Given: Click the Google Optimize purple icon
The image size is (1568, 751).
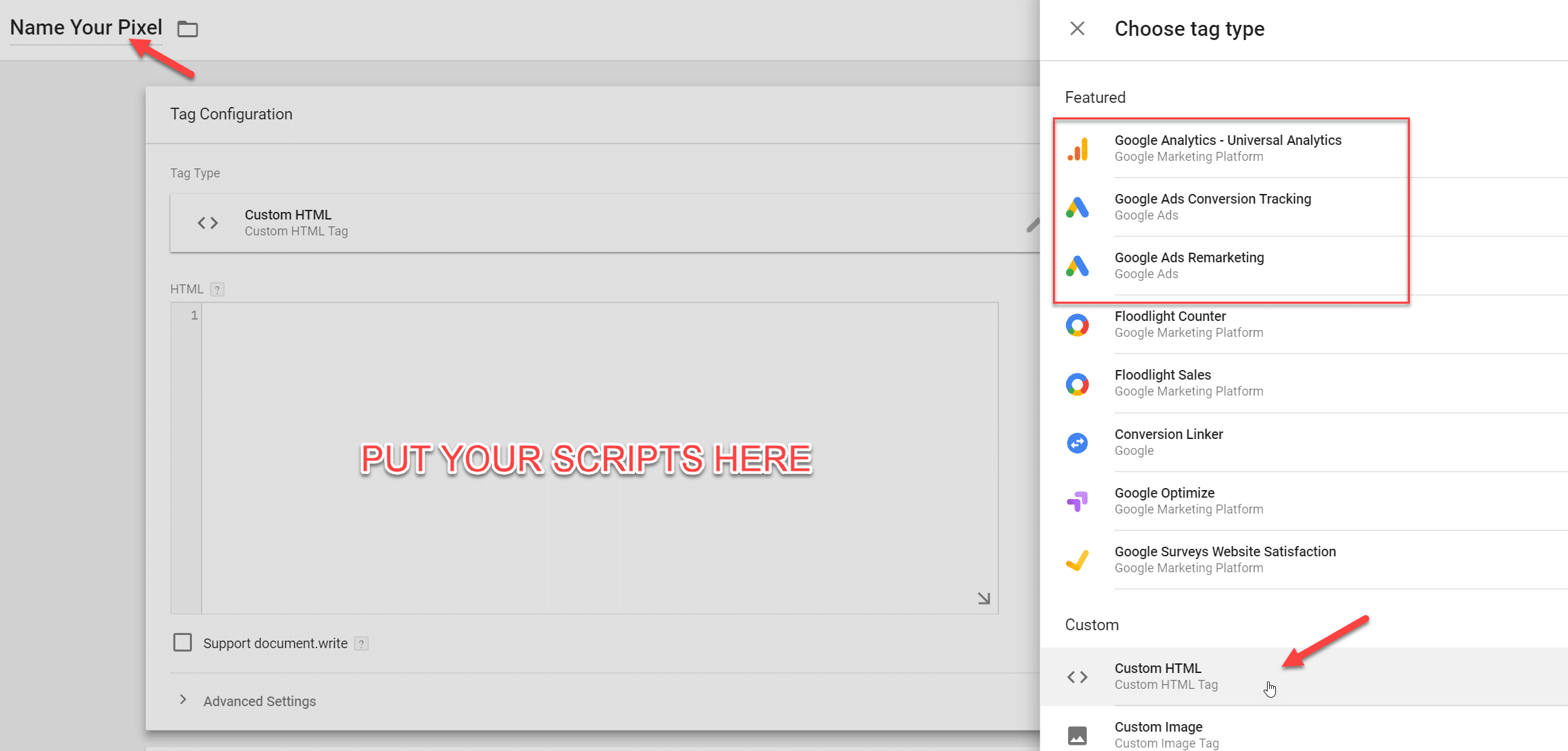Looking at the screenshot, I should (x=1078, y=501).
